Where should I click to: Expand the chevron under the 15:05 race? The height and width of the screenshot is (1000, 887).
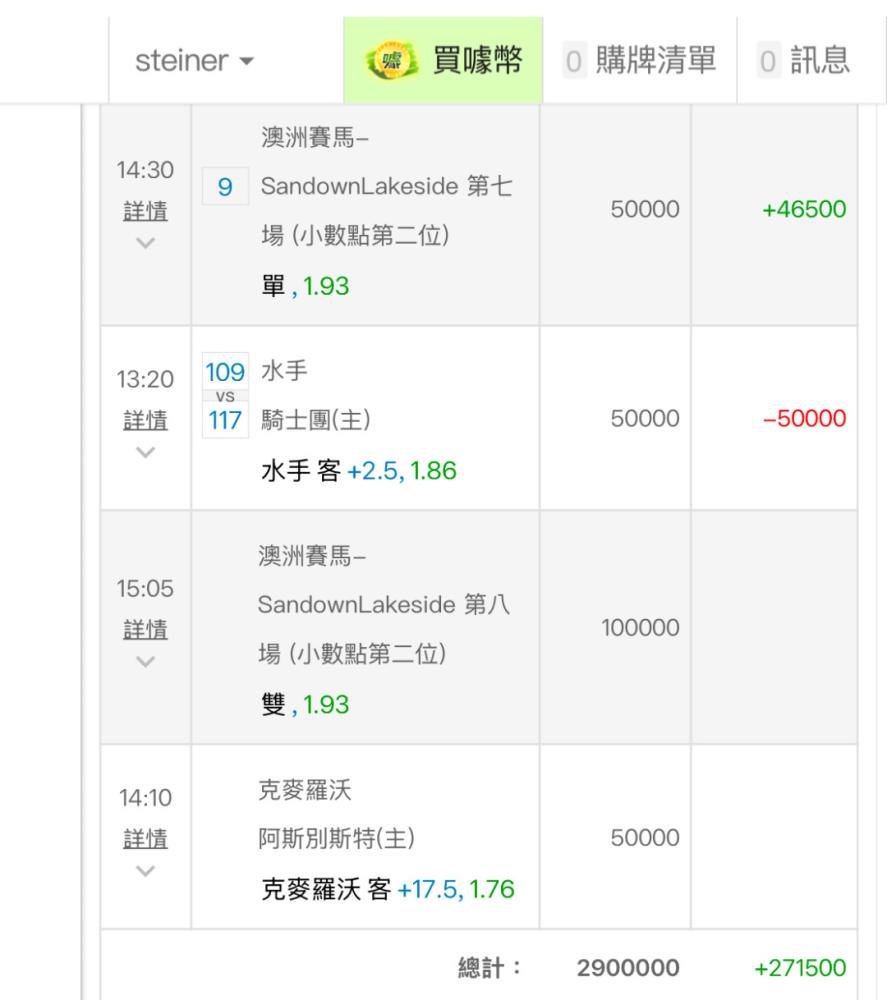coord(145,660)
